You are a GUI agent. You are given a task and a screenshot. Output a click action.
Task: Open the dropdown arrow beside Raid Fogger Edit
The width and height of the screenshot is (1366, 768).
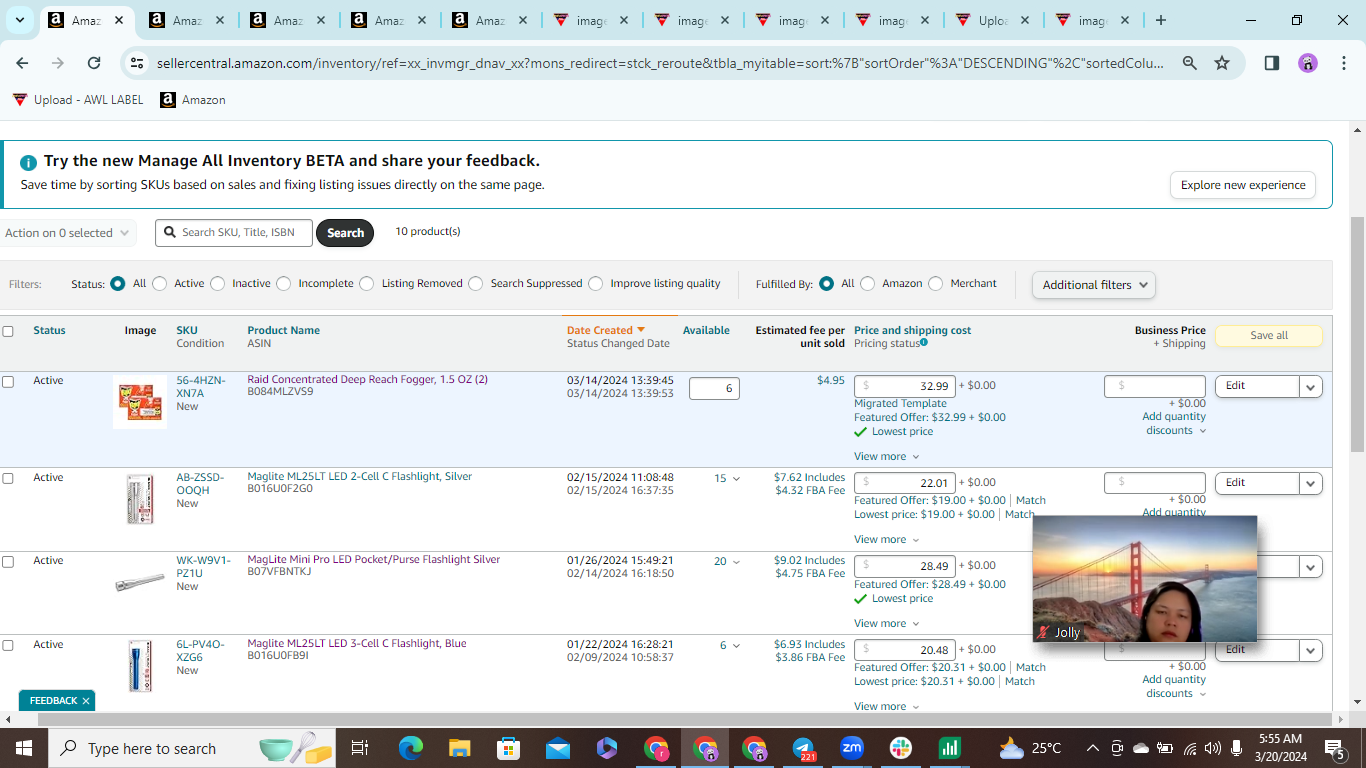click(1311, 386)
